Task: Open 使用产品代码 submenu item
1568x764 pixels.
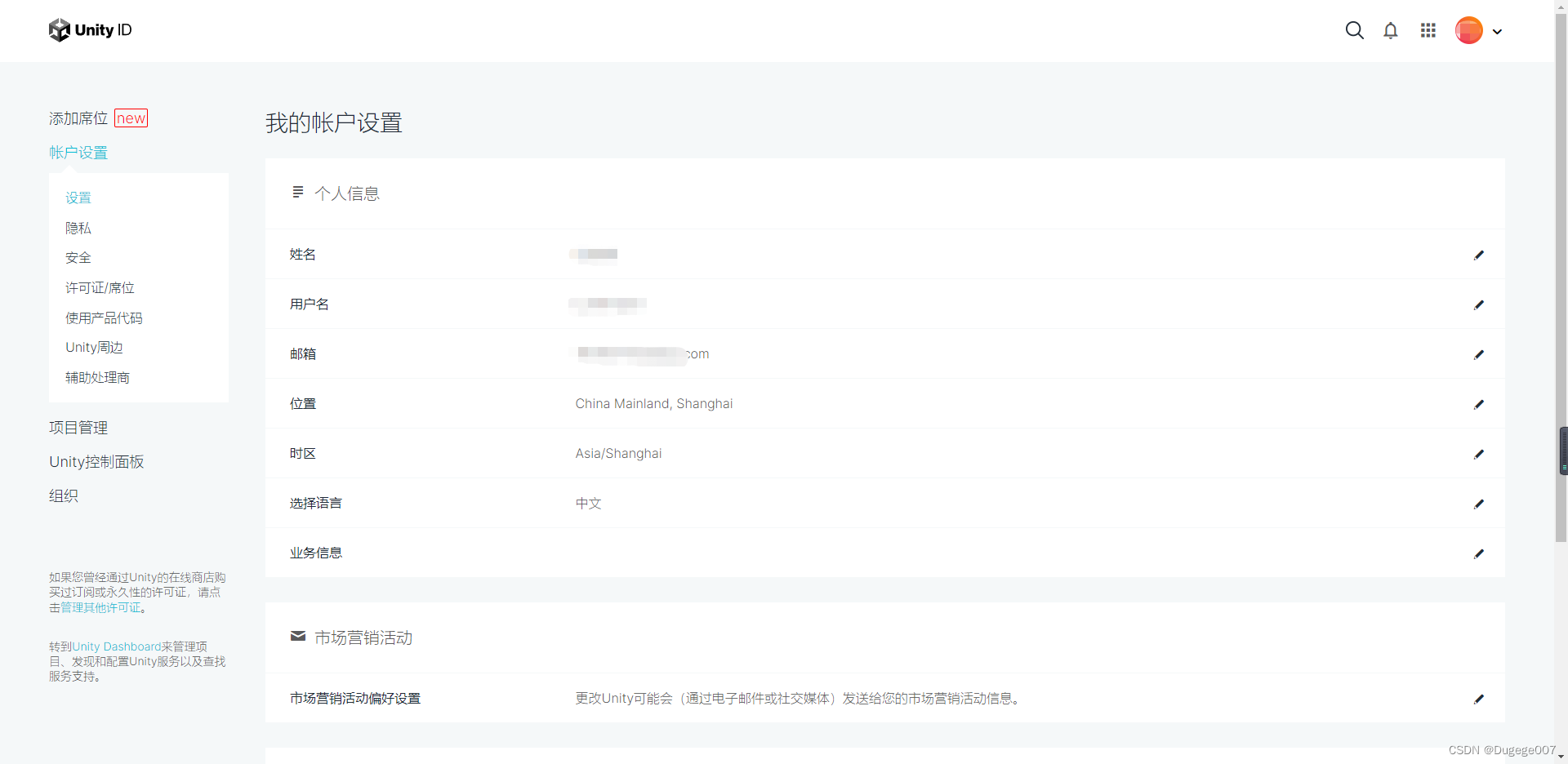Action: [104, 318]
